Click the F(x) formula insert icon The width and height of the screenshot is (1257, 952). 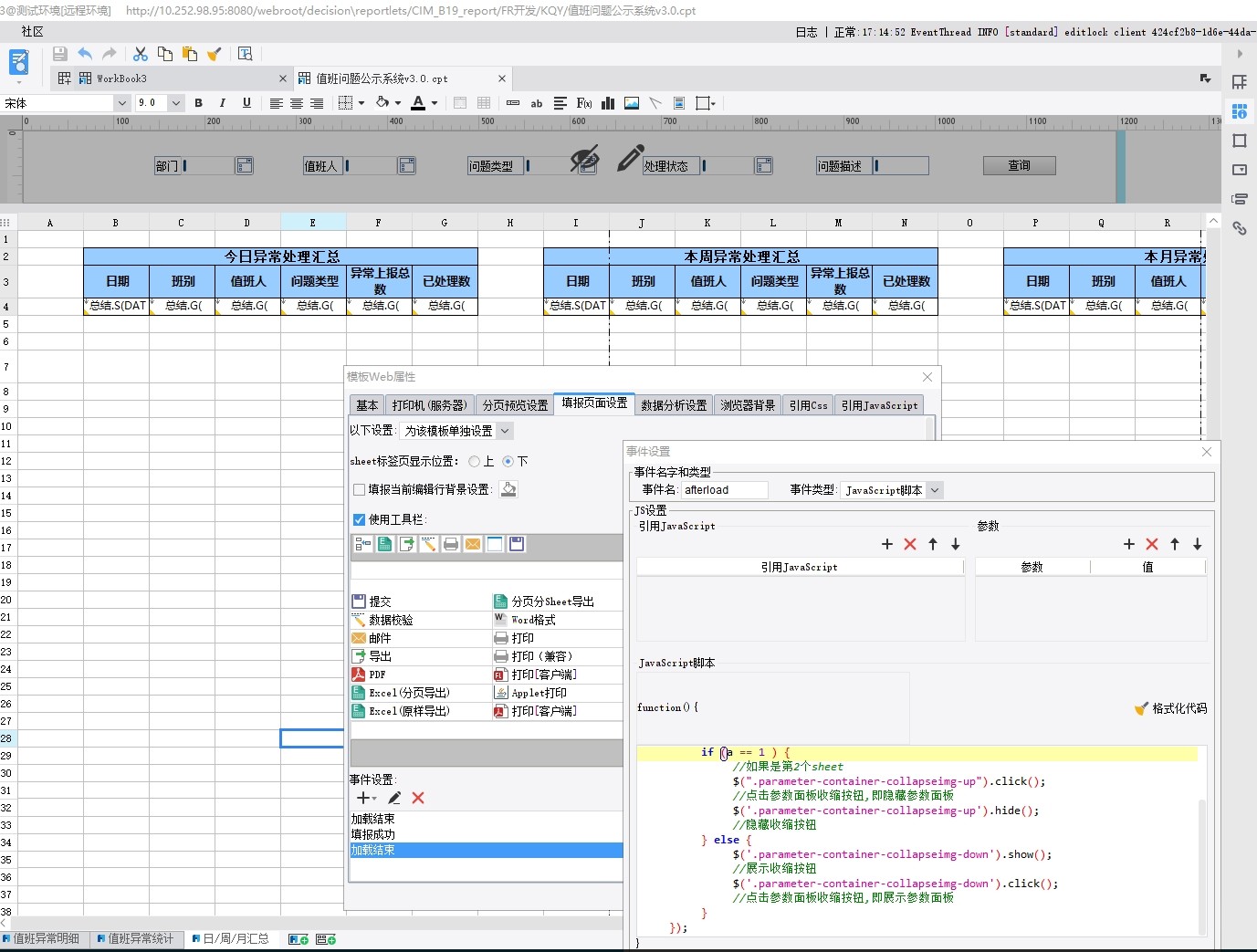click(x=584, y=103)
